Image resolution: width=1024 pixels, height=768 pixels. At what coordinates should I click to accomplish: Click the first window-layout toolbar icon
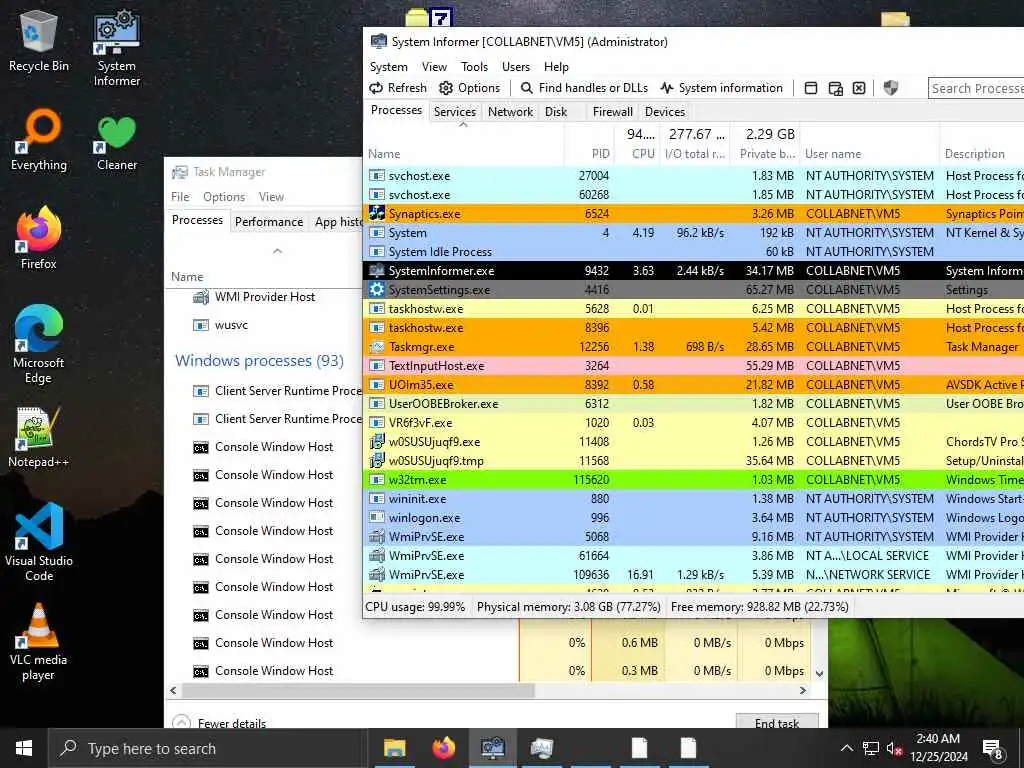pyautogui.click(x=810, y=88)
